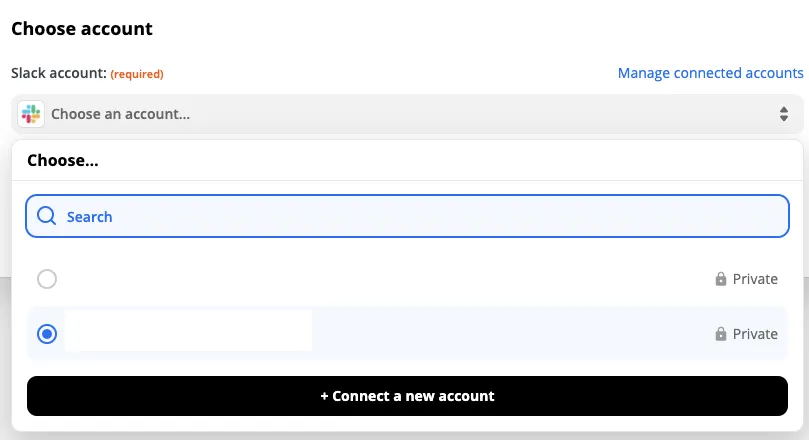Select the first unselected account radio button

coord(47,280)
